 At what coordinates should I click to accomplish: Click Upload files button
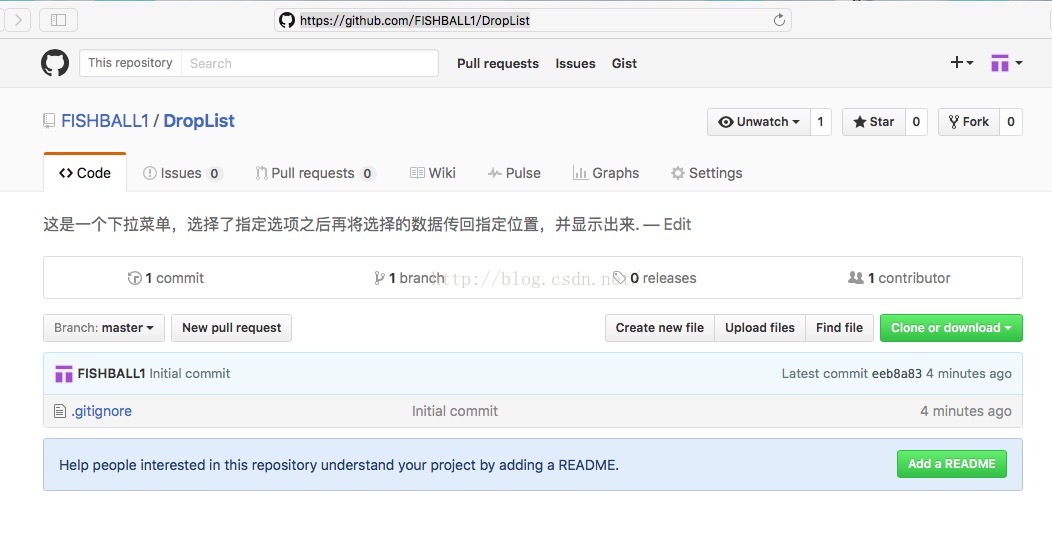coord(759,328)
